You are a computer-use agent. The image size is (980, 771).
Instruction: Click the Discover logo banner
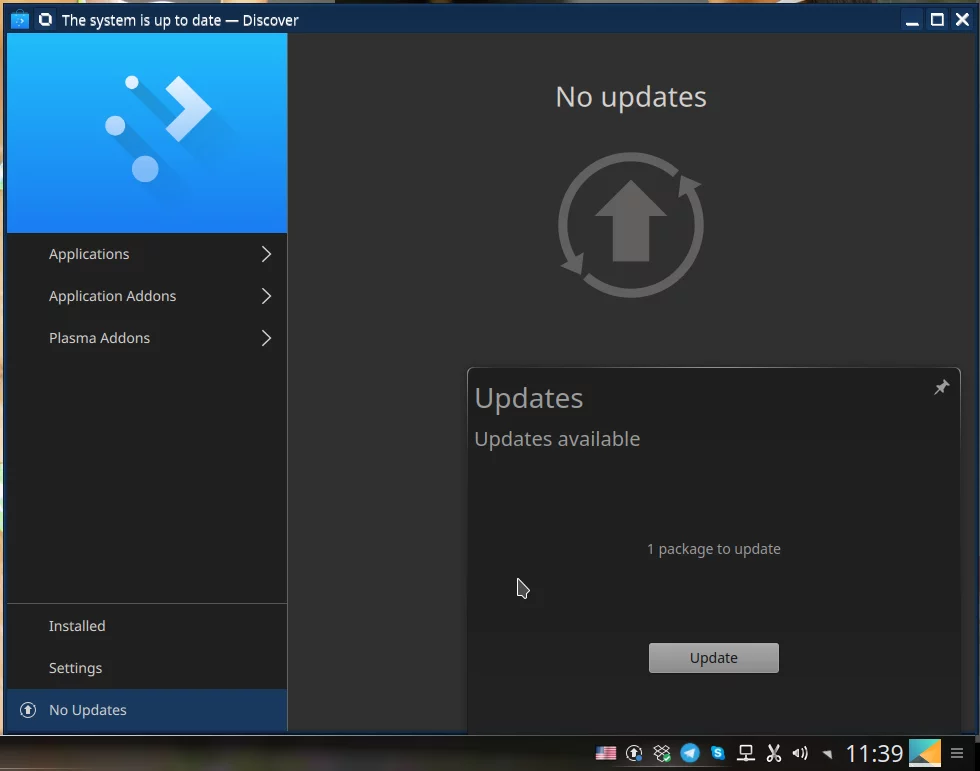pos(147,133)
